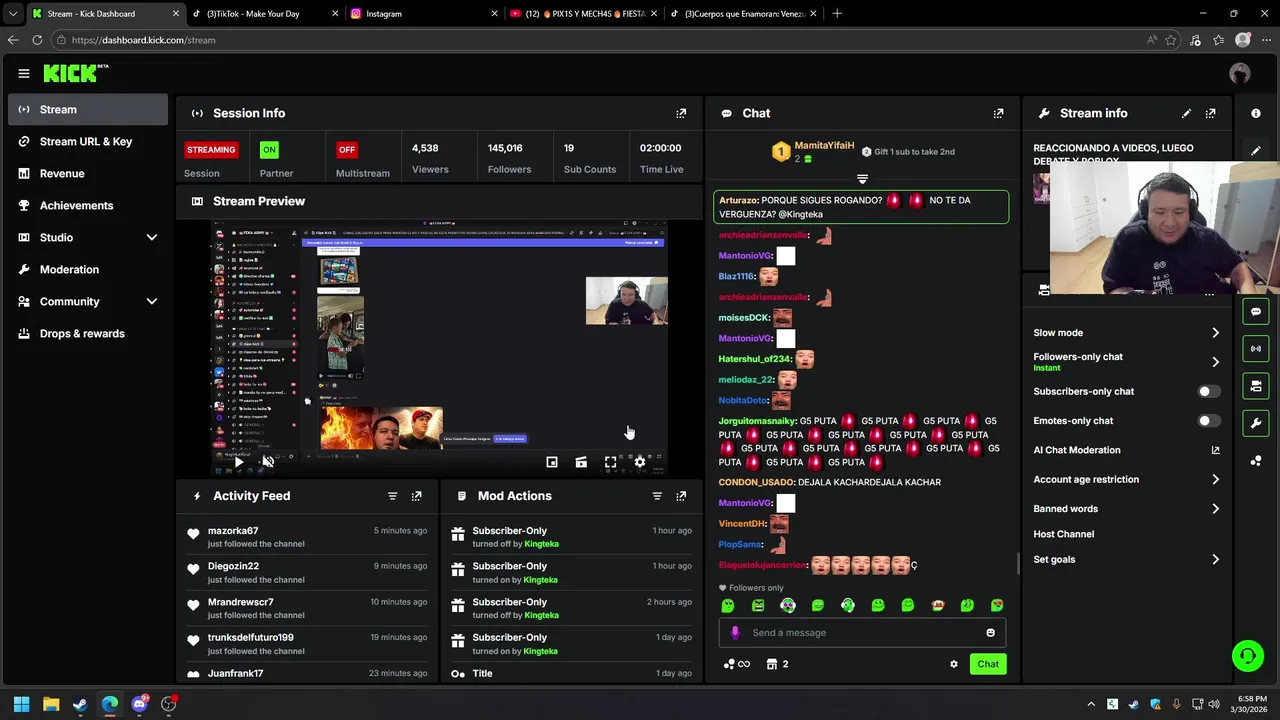
Task: Switch to Instagram browser tab
Action: coord(423,14)
